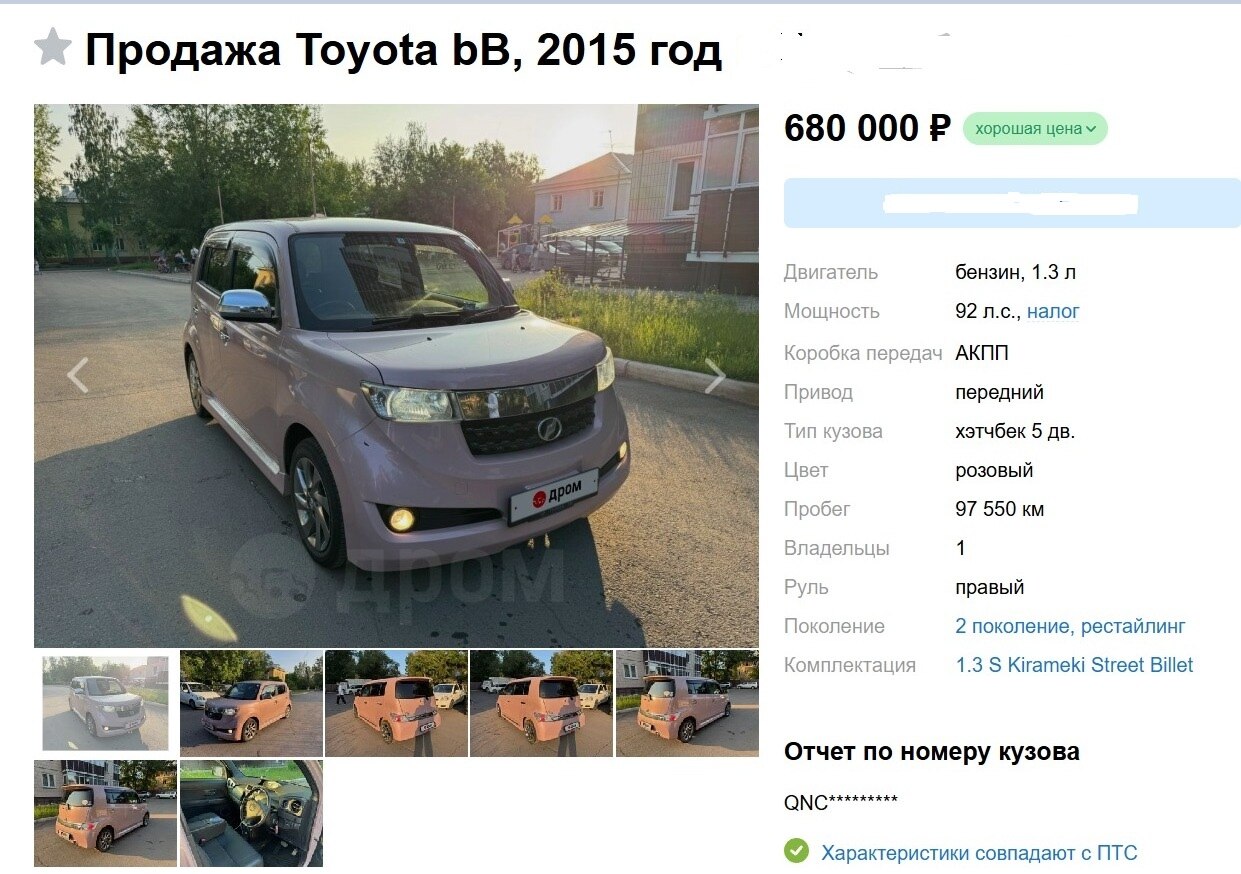Click the 'Характеристики совпадают с ПТС' link
The width and height of the screenshot is (1241, 874).
click(979, 853)
